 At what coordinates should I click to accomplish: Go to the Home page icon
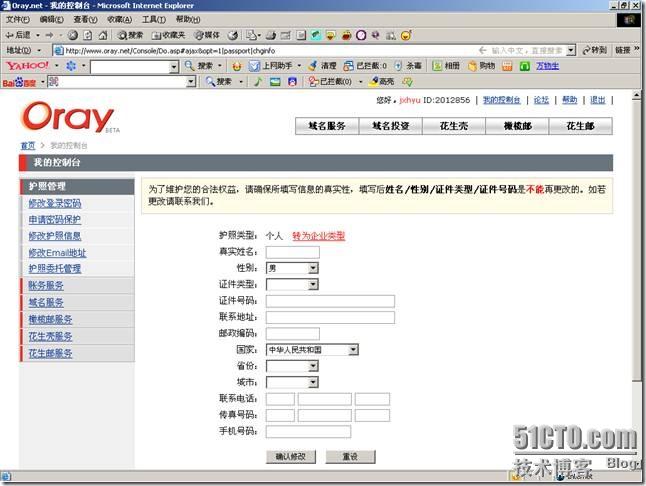tap(103, 35)
